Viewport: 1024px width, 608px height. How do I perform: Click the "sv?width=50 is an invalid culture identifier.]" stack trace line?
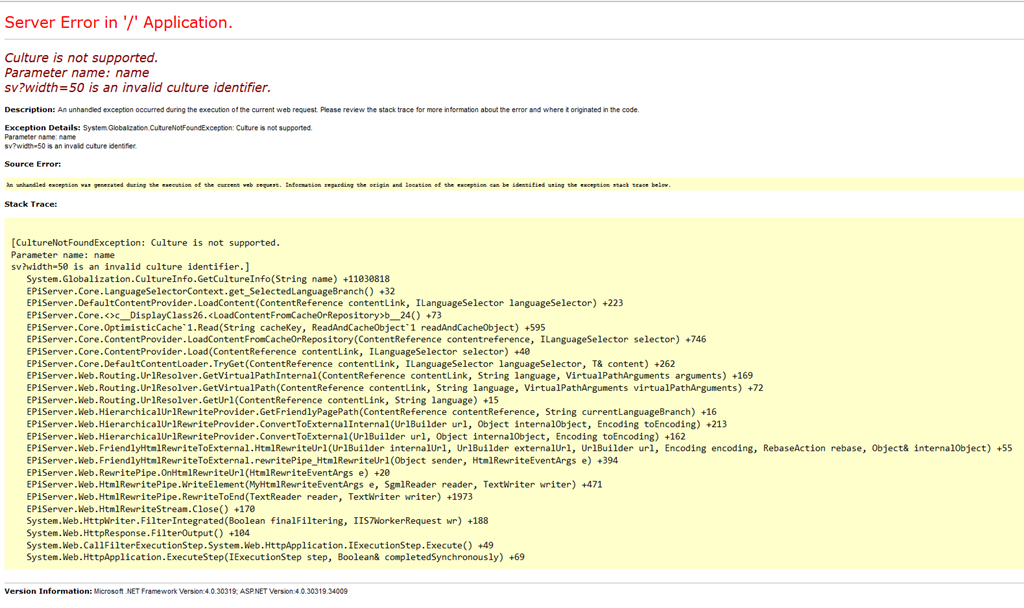(131, 266)
